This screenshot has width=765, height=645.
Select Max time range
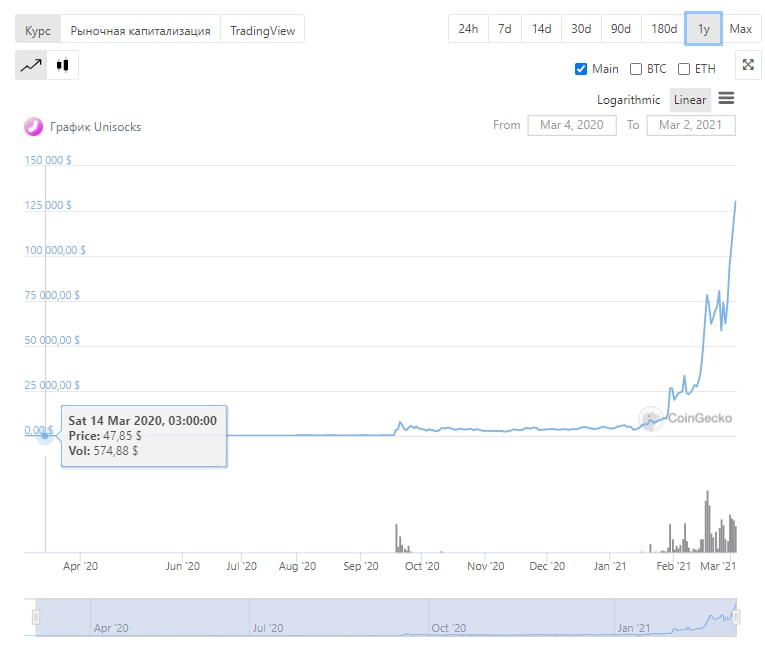(x=741, y=29)
